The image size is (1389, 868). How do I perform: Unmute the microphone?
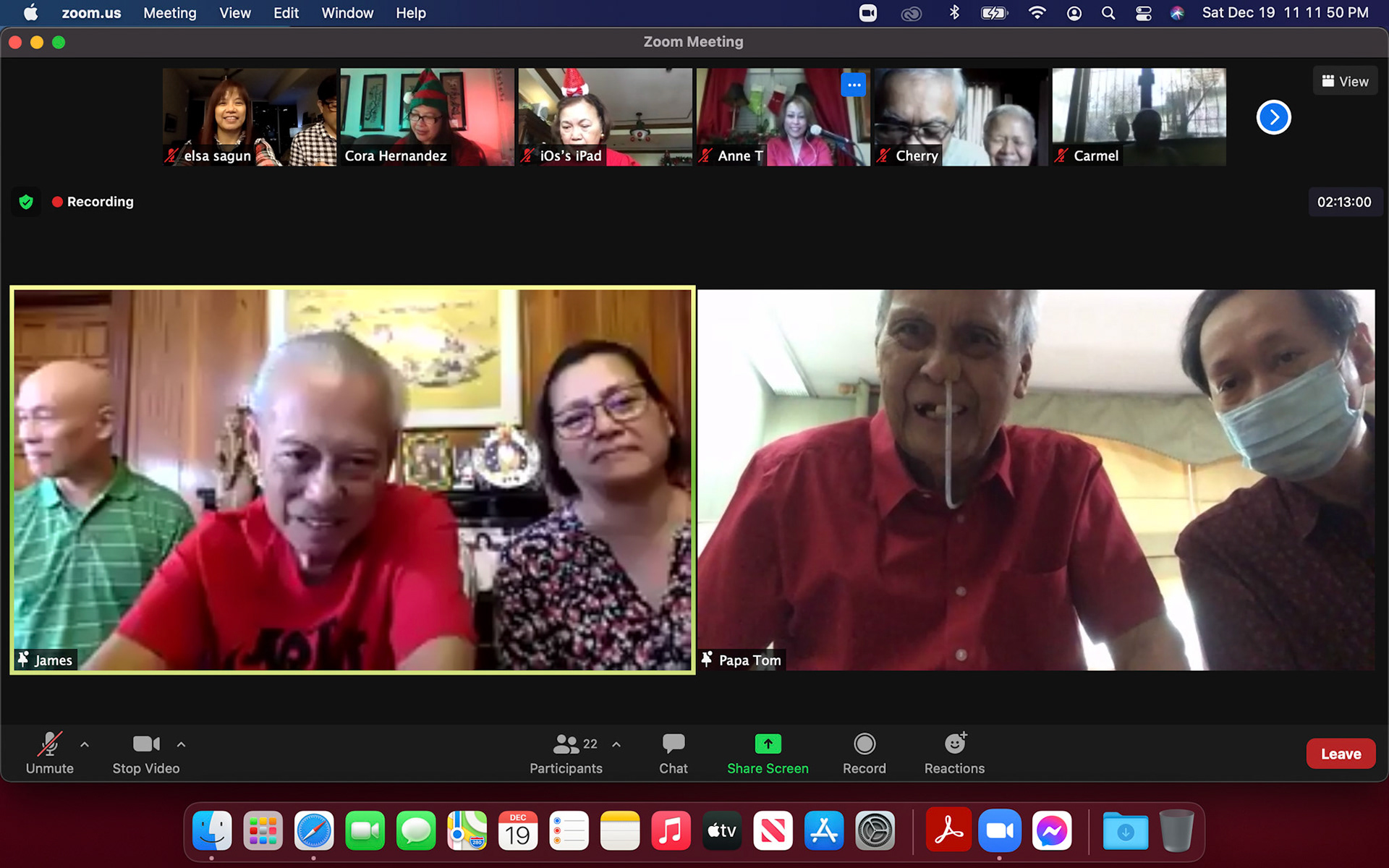point(49,744)
